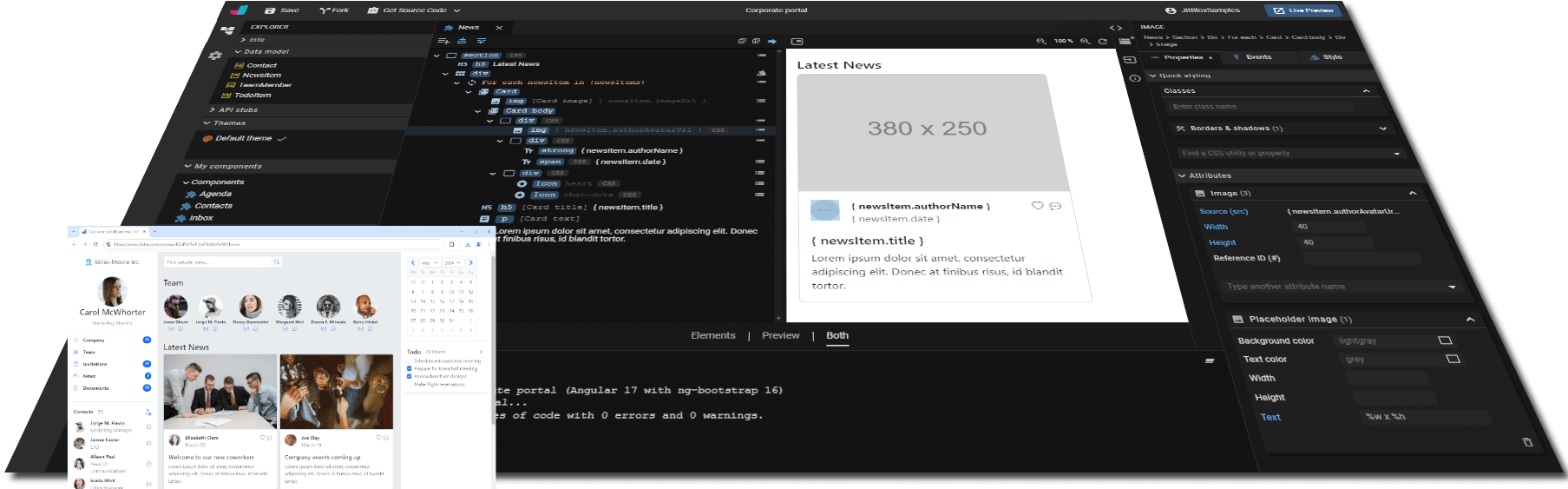This screenshot has width=1568, height=489.
Task: Click the expand all icon in tree toolbar
Action: coord(757,41)
